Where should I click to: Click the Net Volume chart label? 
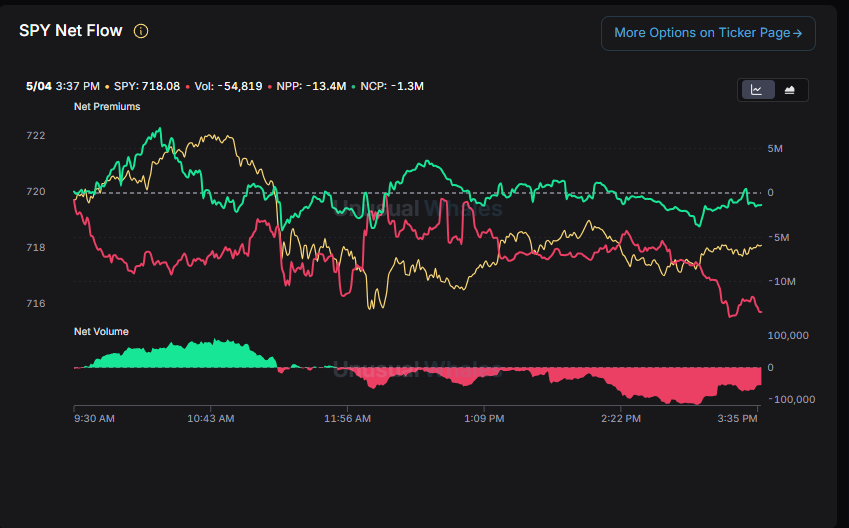[101, 331]
